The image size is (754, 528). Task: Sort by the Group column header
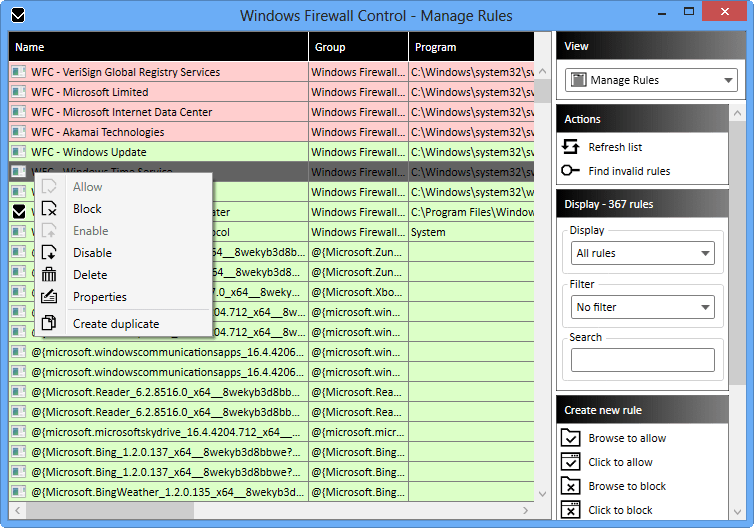pos(358,47)
